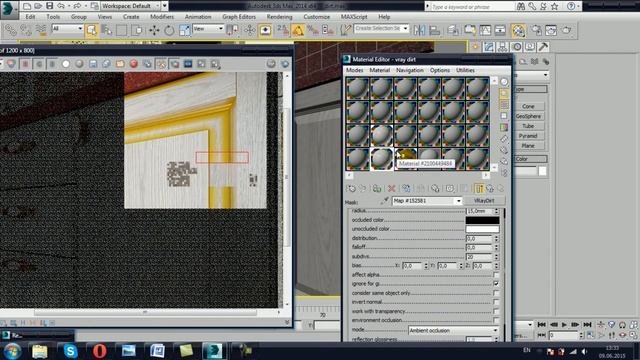Uncheck the ignore for gi checkbox
This screenshot has height=360, width=640.
[496, 284]
